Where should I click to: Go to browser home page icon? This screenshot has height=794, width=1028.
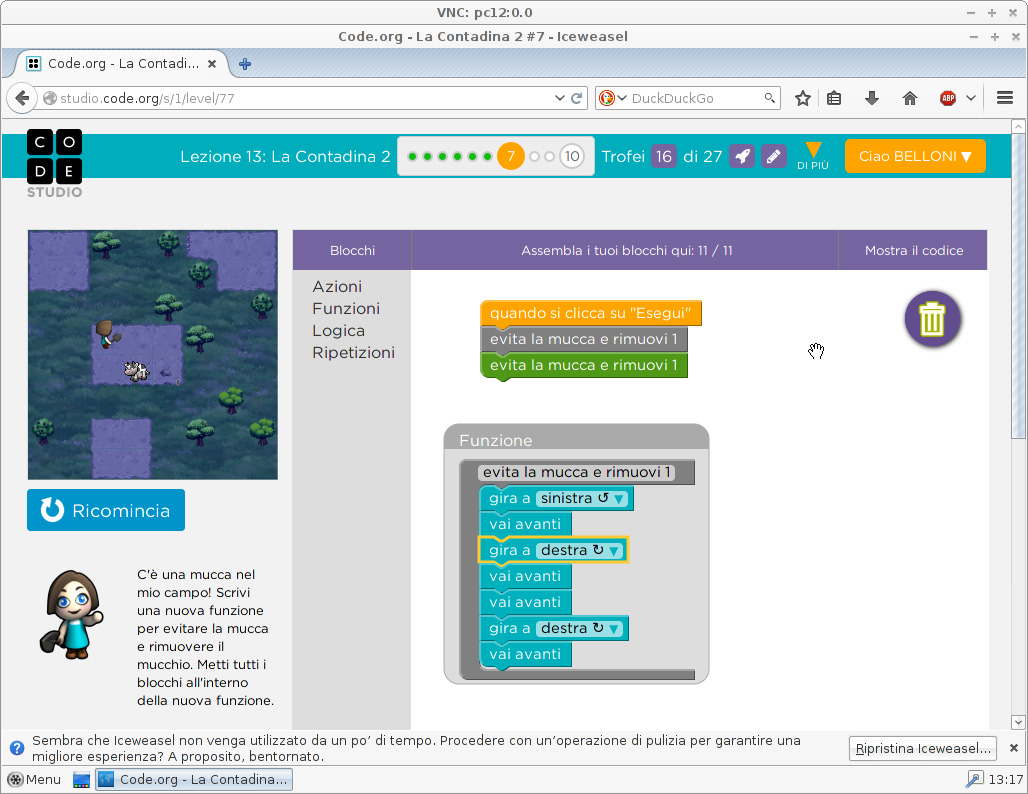(x=909, y=98)
